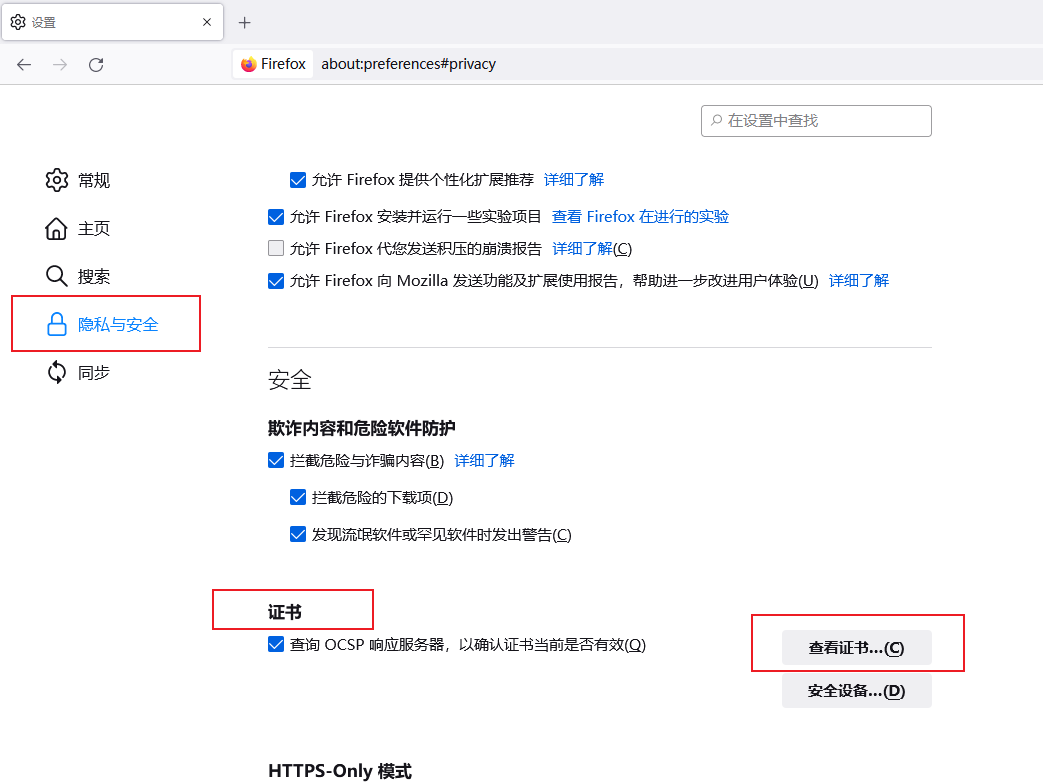This screenshot has height=782, width=1043.
Task: Open 查看 Firefox 在进行的实验 link
Action: point(640,216)
